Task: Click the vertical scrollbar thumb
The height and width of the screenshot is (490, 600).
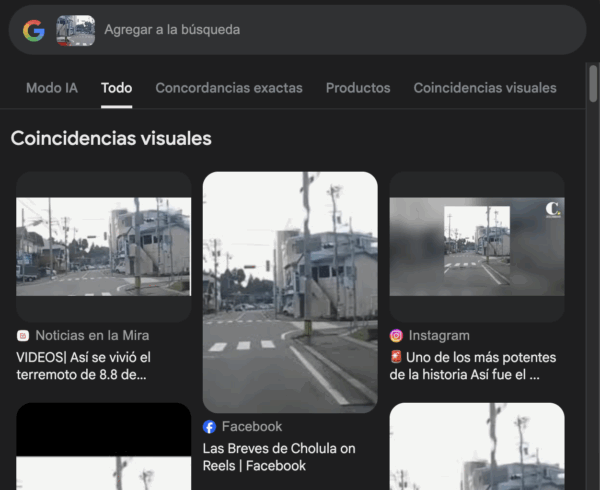Action: [593, 84]
